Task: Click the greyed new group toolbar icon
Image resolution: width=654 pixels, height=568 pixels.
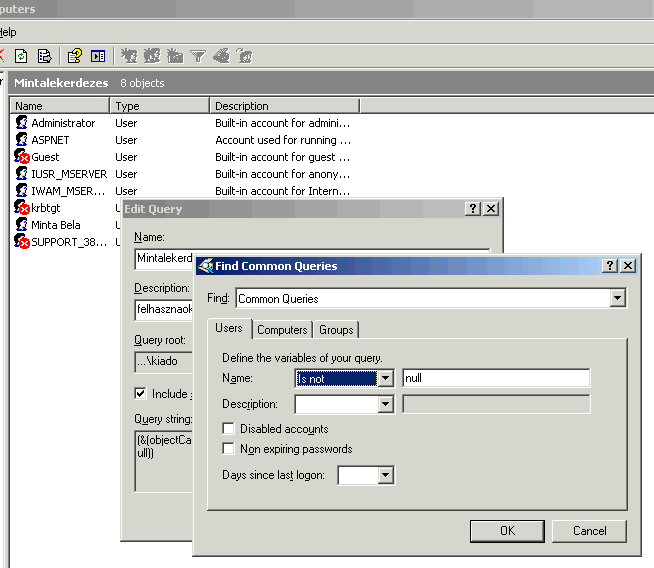Action: pos(152,56)
